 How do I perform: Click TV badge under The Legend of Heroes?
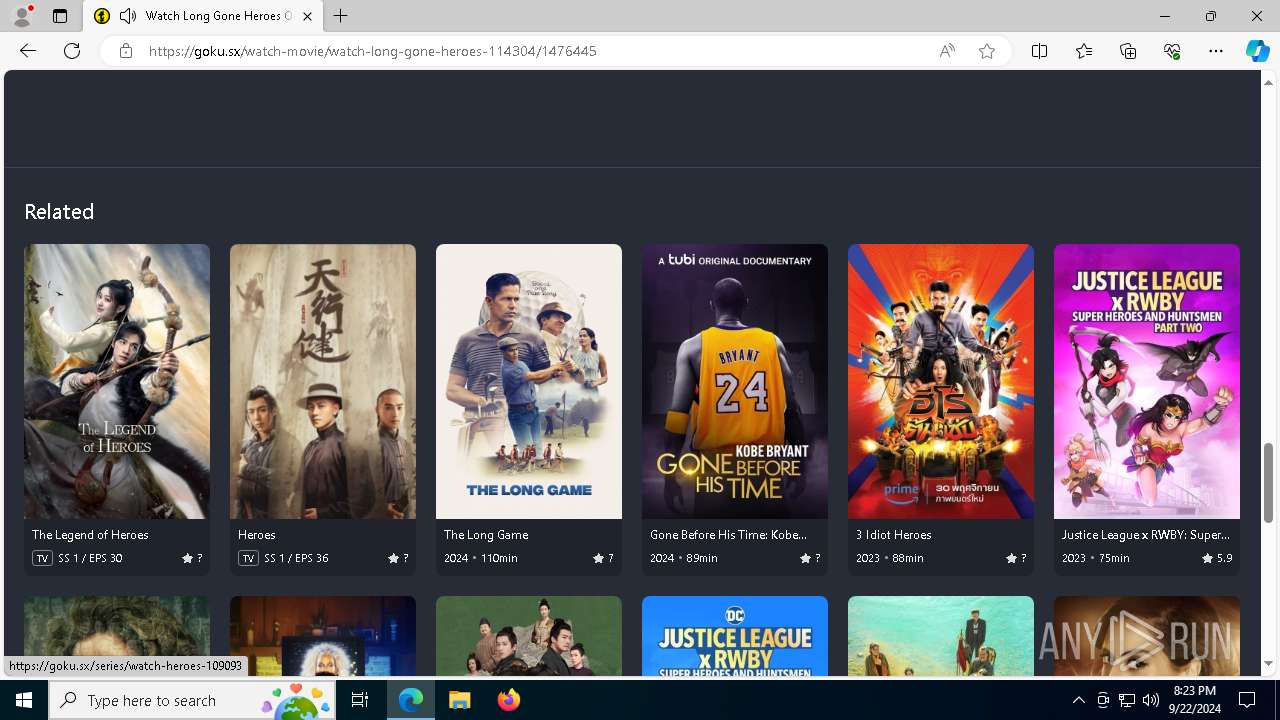[42, 558]
